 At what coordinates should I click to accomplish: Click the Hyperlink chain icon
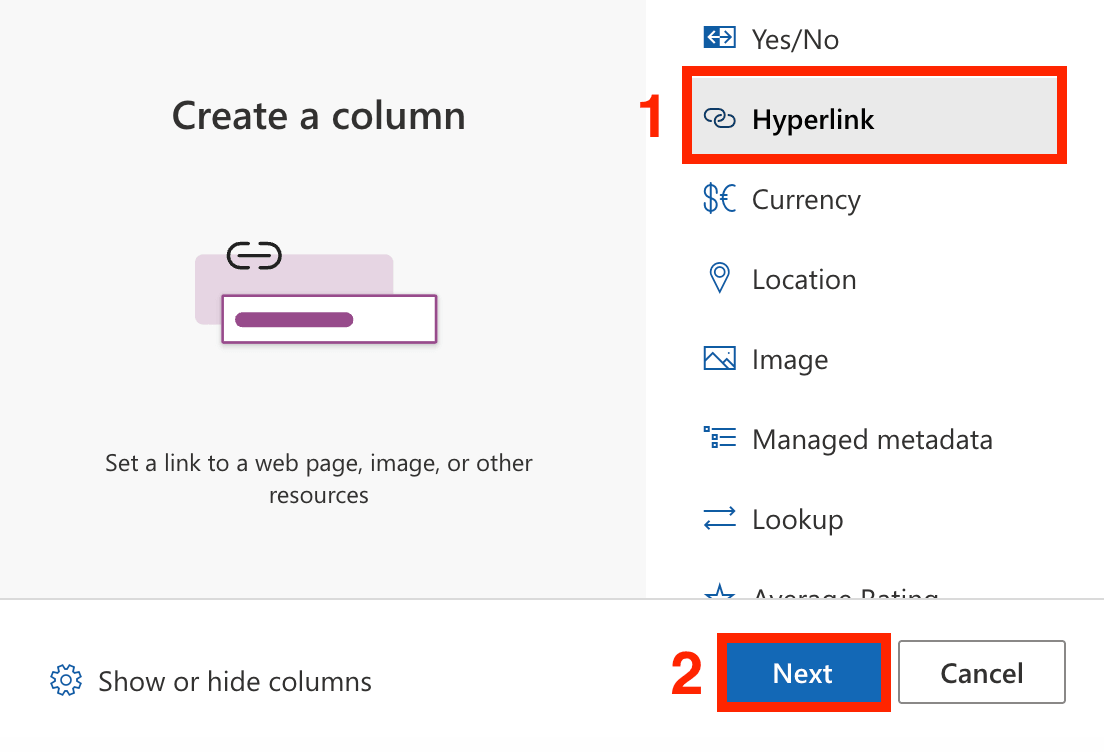(720, 118)
